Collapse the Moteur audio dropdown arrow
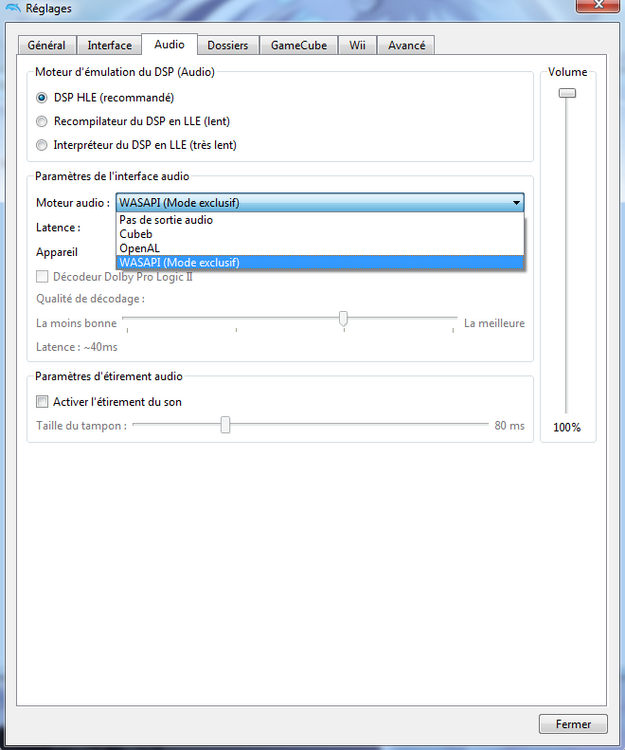The width and height of the screenshot is (625, 750). pyautogui.click(x=516, y=203)
